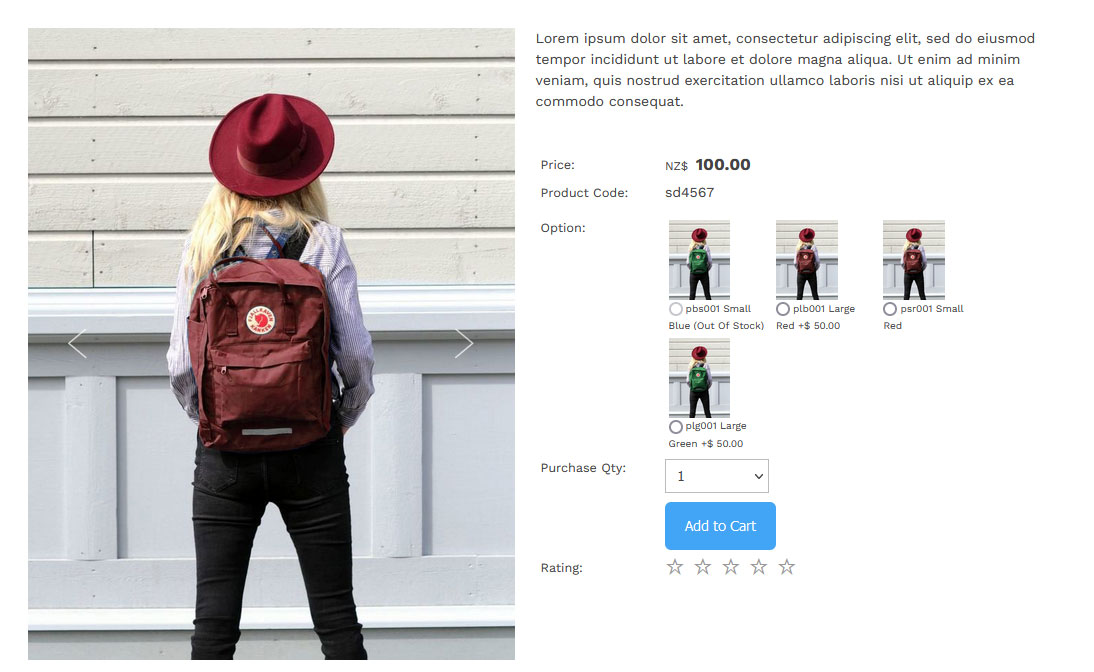Rate the product two stars

[x=703, y=567]
